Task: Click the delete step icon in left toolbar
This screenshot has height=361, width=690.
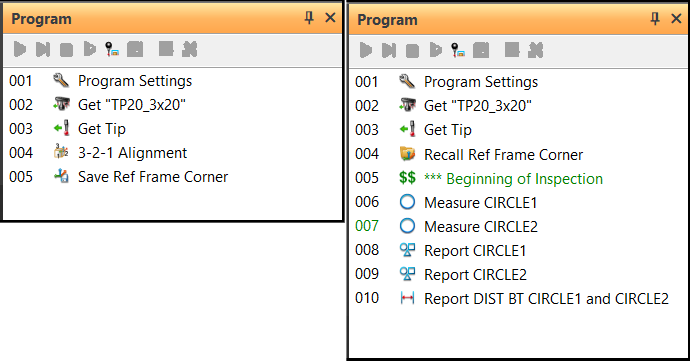Action: click(190, 49)
